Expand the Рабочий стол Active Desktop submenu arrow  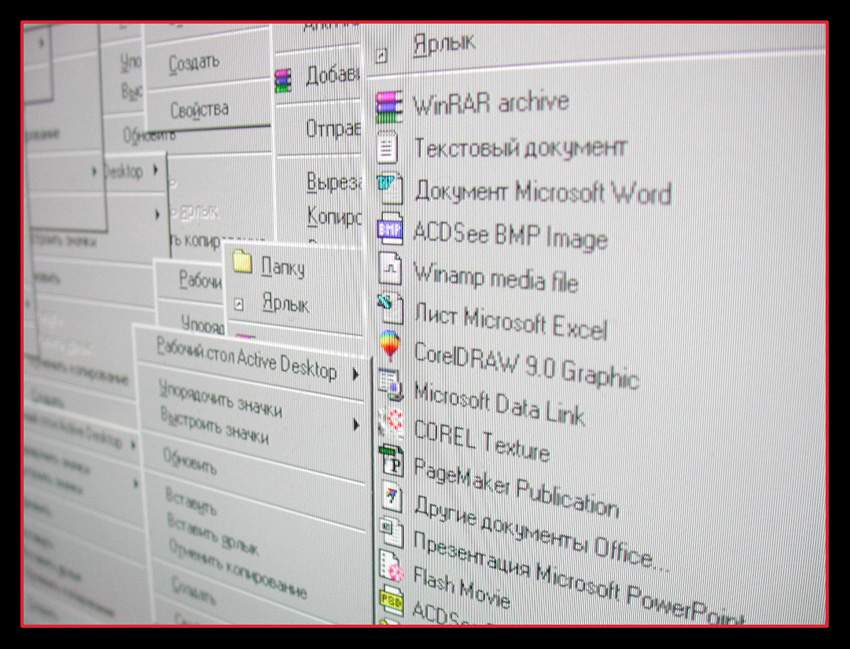pyautogui.click(x=355, y=374)
